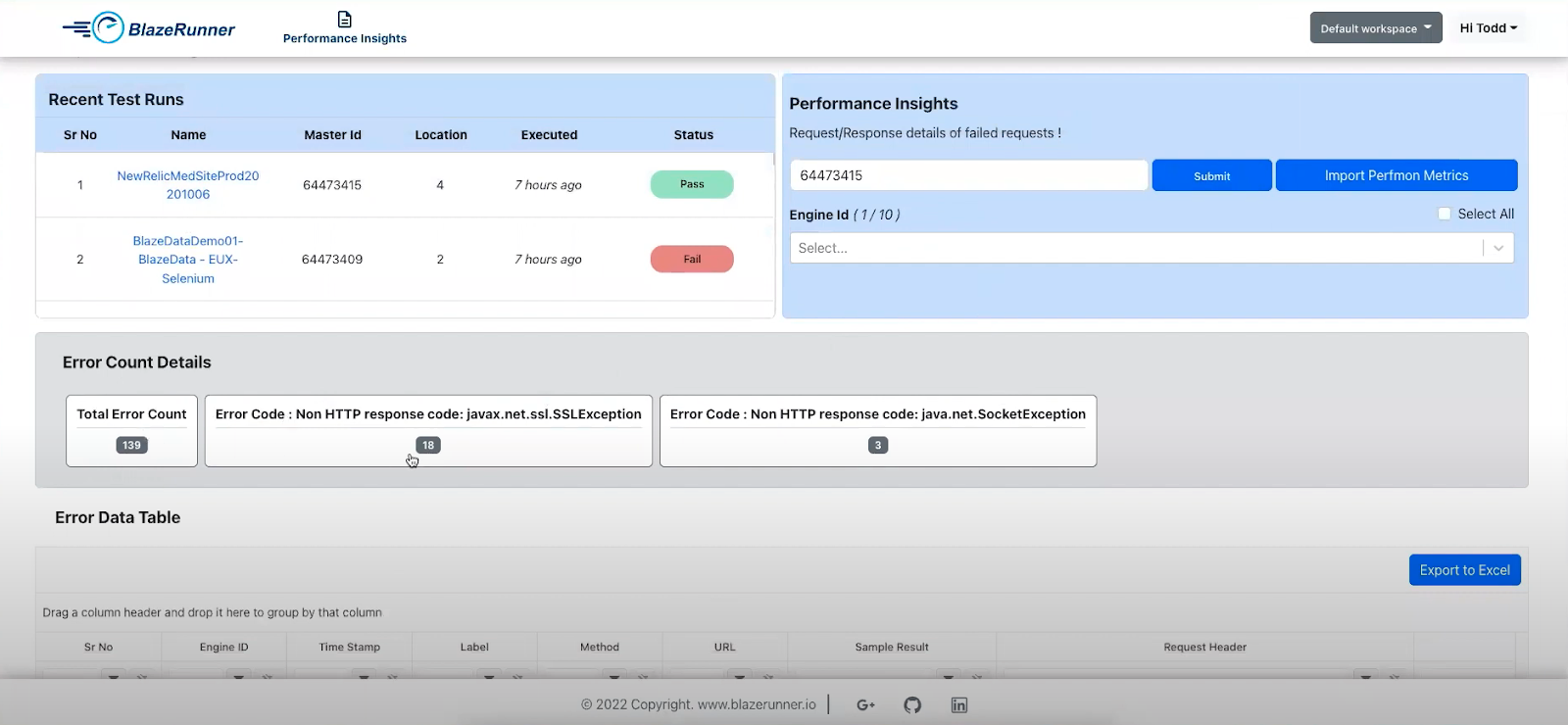
Task: Open the Default workspace dropdown
Action: click(x=1376, y=27)
